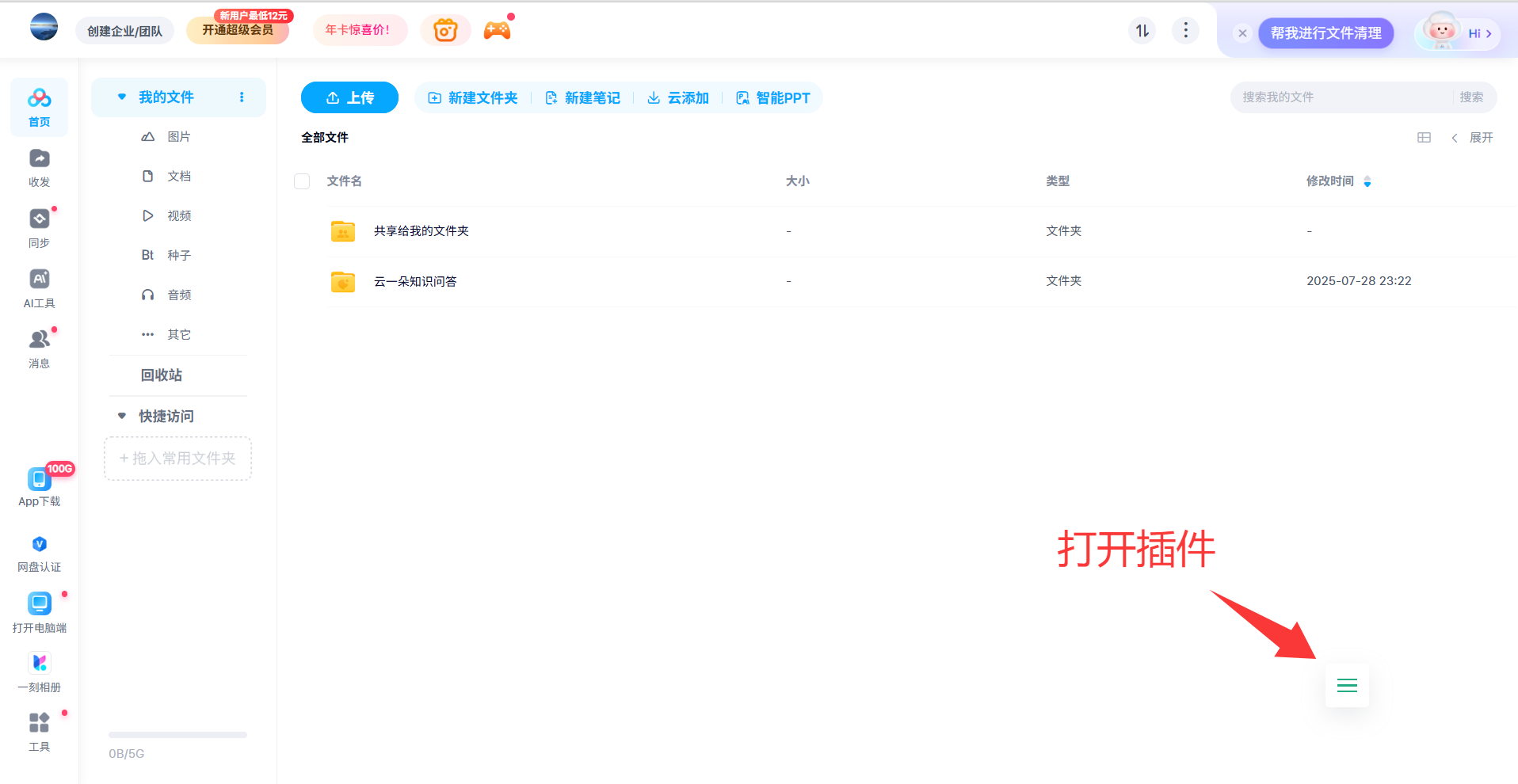Click the transfer list arrows icon
This screenshot has width=1518, height=784.
pyautogui.click(x=1142, y=31)
